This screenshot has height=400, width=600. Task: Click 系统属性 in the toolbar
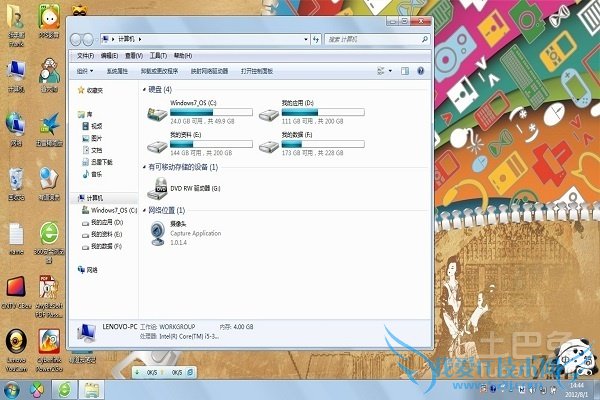pos(117,71)
